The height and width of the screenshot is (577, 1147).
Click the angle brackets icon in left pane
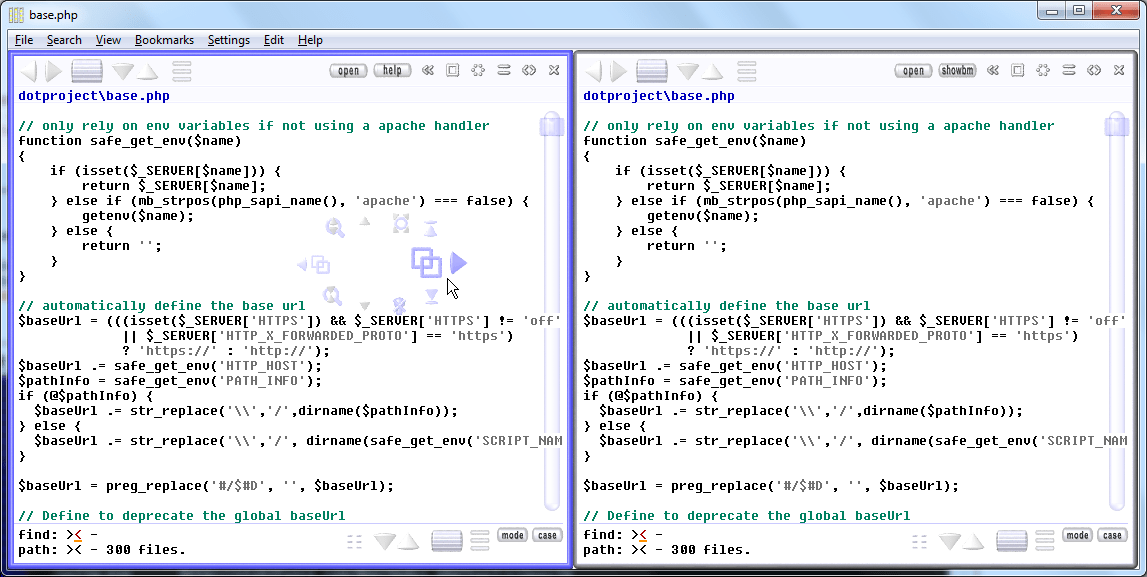coord(529,70)
